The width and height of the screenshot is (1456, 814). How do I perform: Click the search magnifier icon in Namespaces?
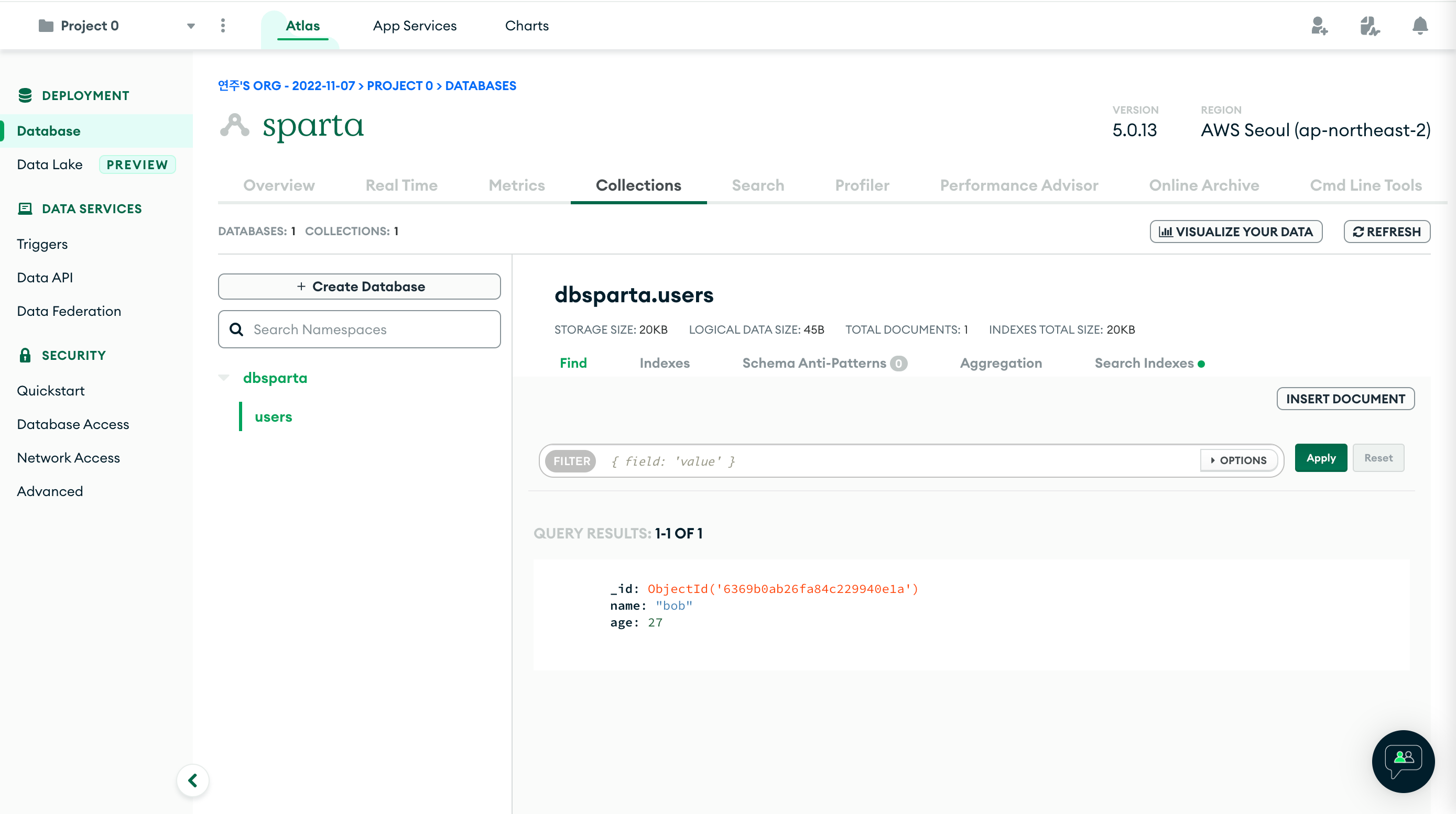coord(237,329)
